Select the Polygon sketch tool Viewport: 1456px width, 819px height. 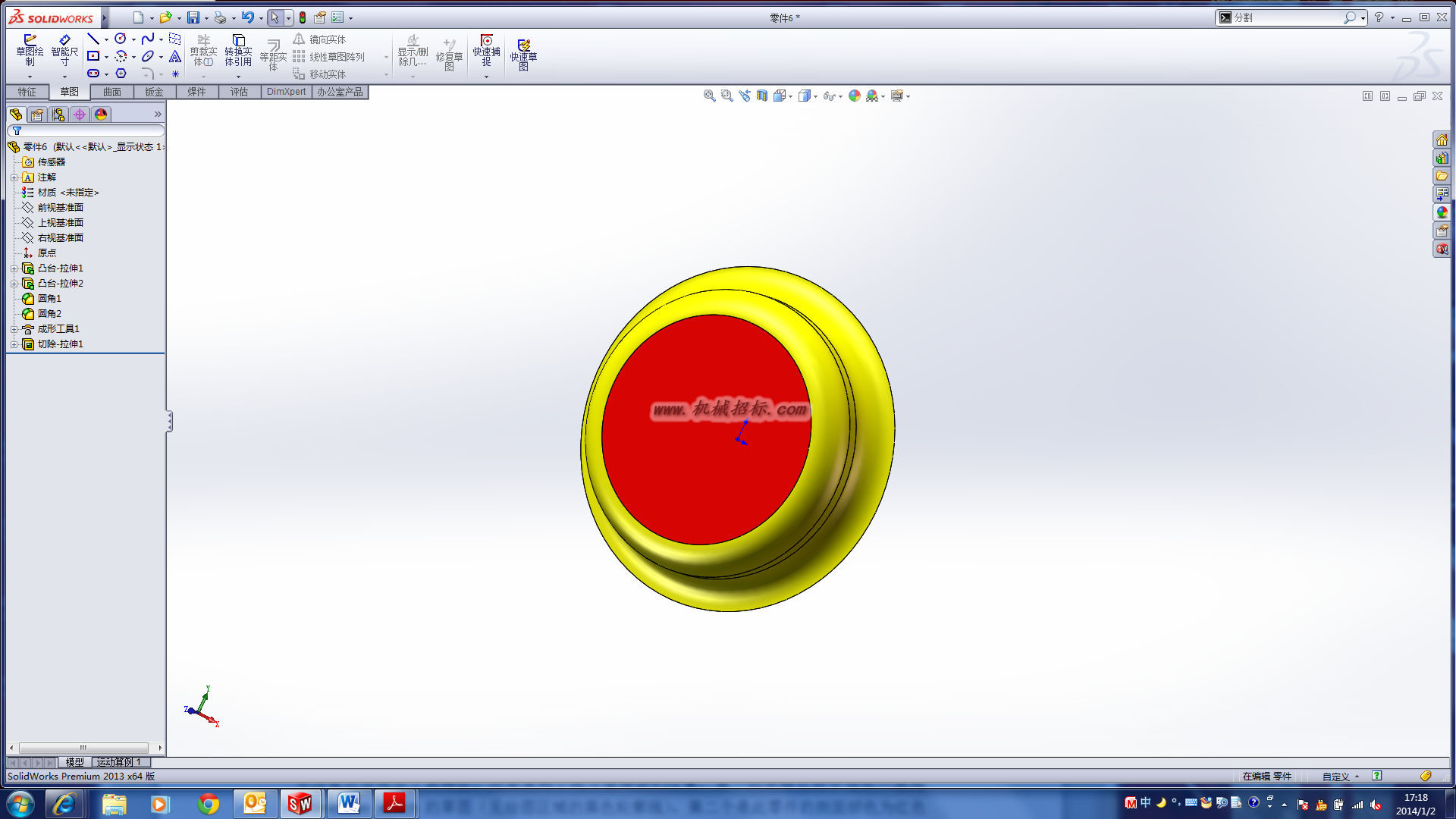click(x=121, y=74)
